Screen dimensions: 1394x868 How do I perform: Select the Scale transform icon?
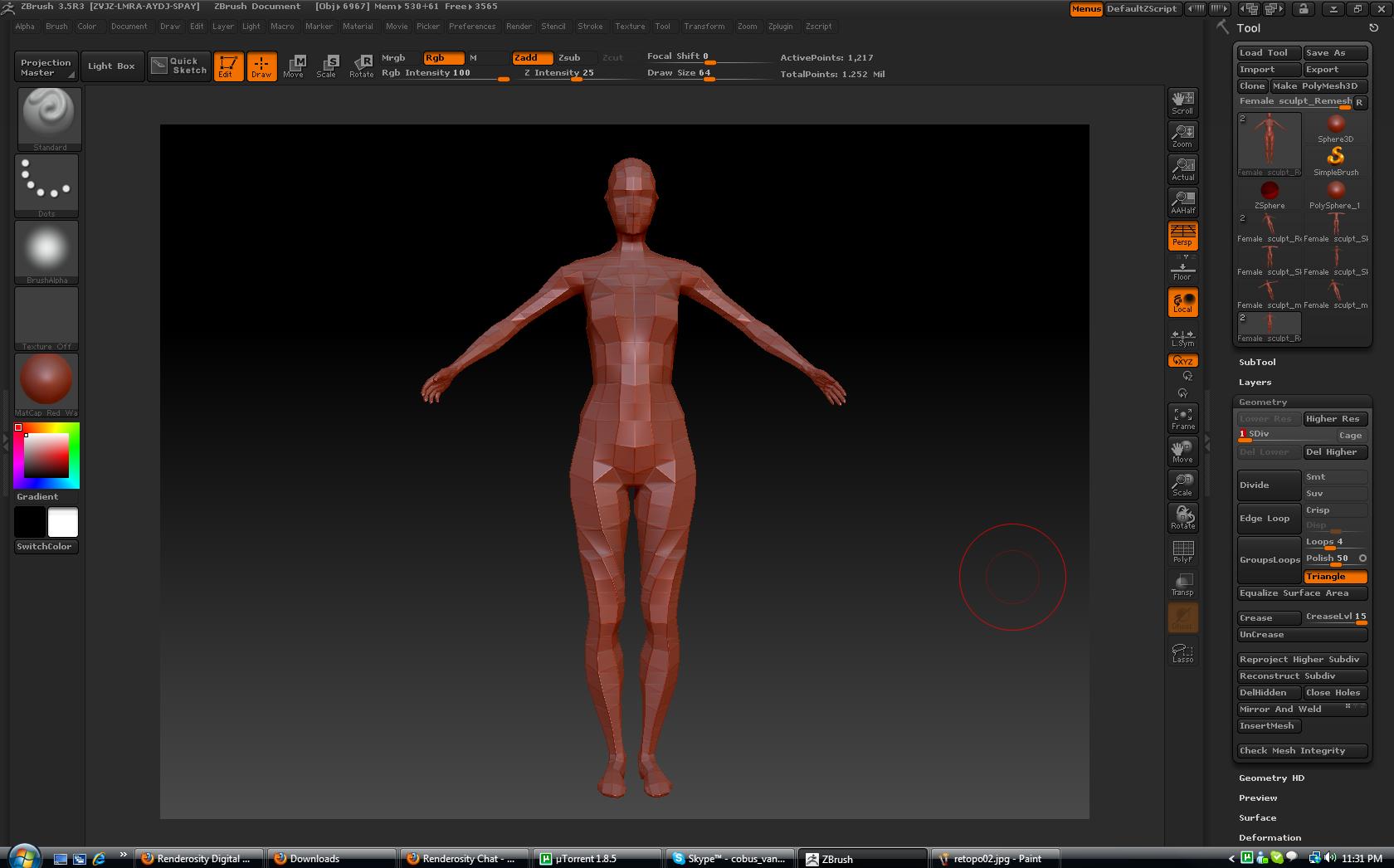click(x=327, y=66)
